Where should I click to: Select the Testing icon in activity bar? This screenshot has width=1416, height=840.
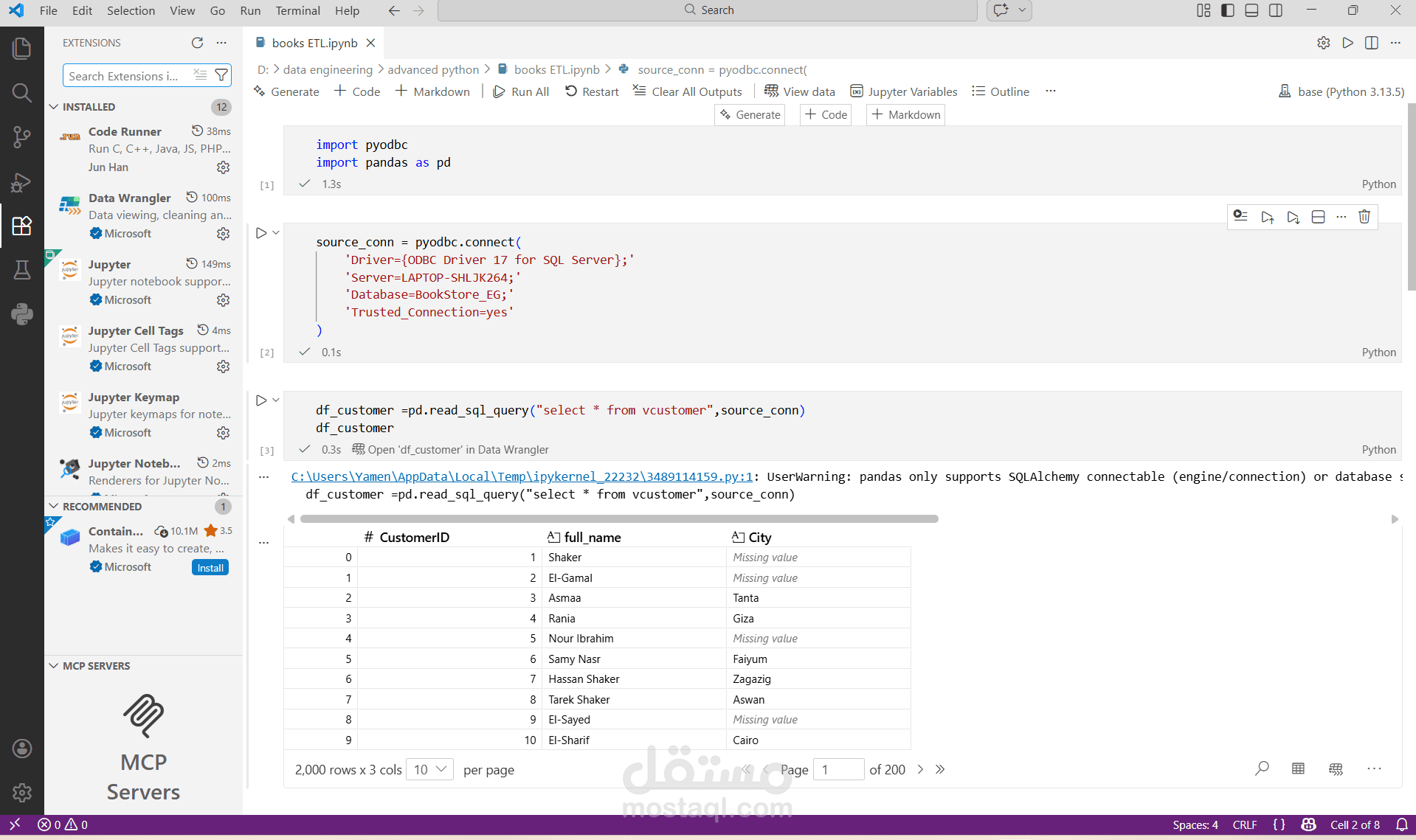(21, 269)
